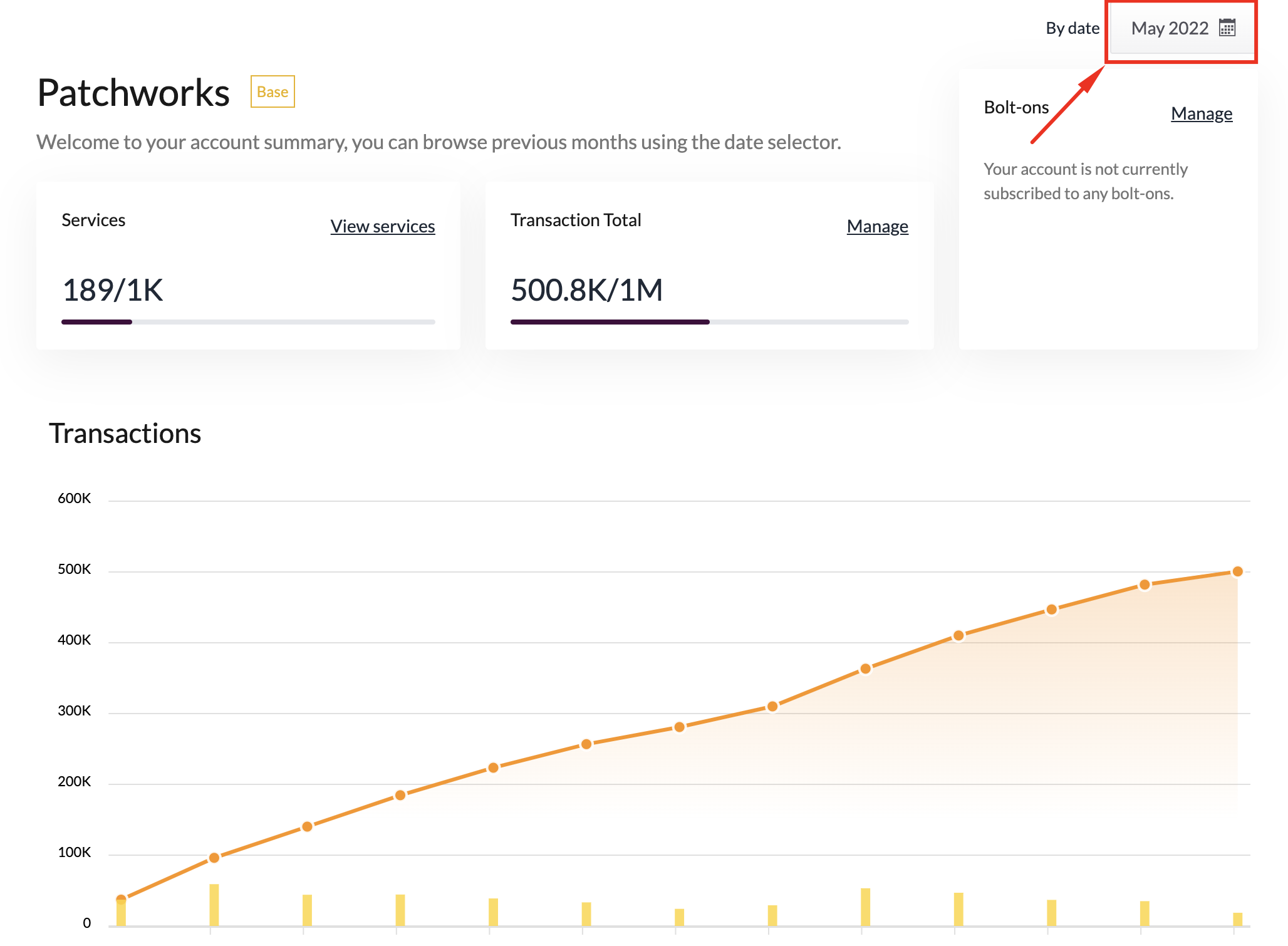The height and width of the screenshot is (946, 1288).
Task: Click the Transaction Total card title
Action: [576, 220]
